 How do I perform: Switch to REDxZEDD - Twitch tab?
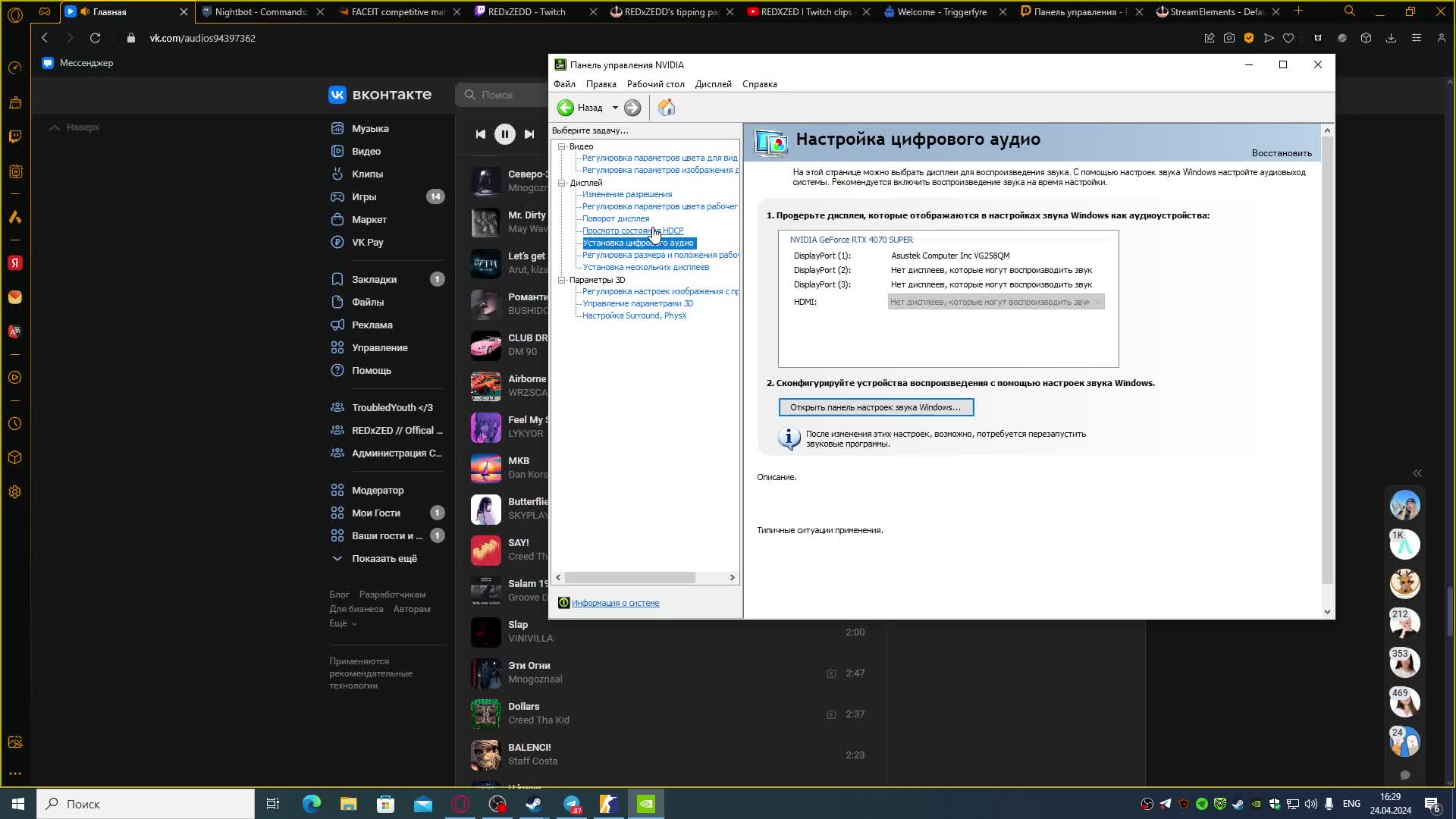pos(527,11)
